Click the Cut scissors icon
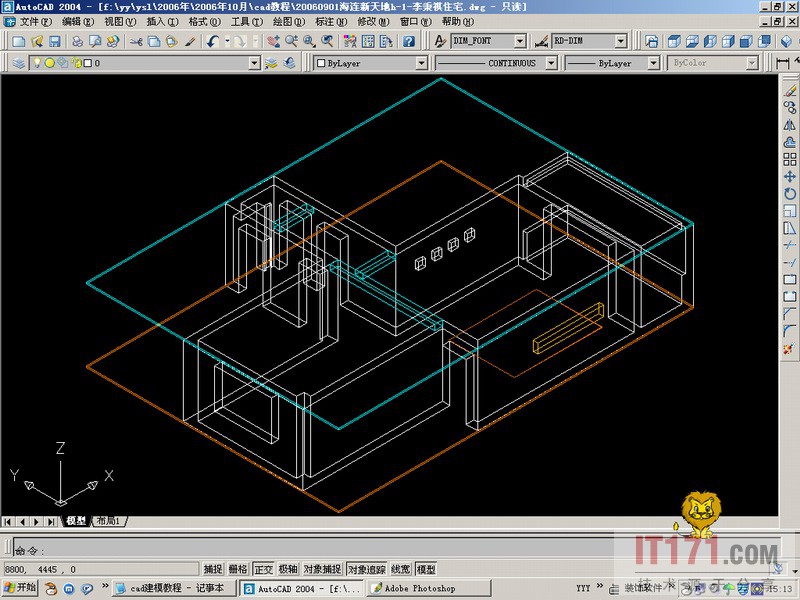The width and height of the screenshot is (800, 600). click(137, 42)
